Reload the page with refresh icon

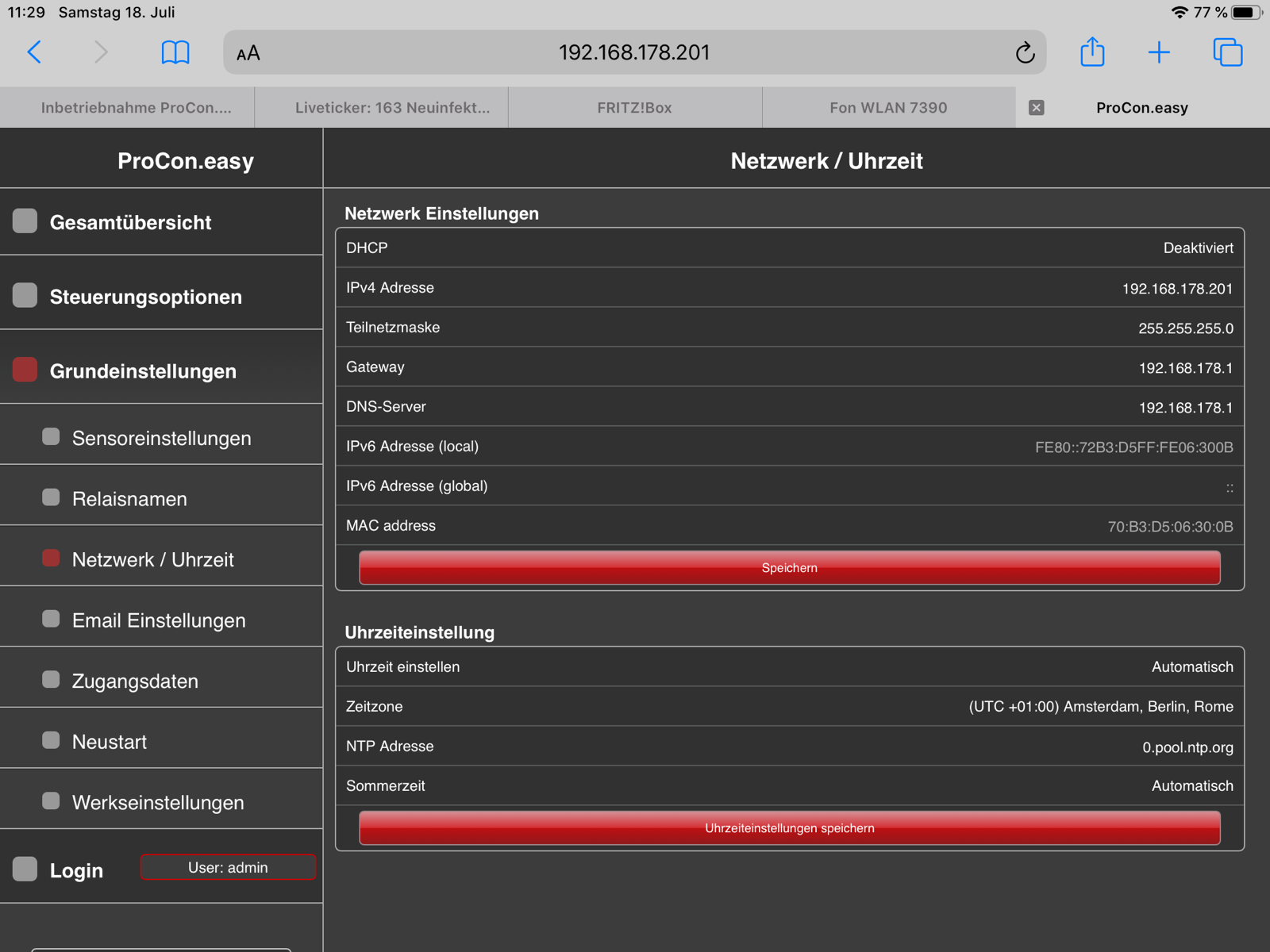point(1025,52)
